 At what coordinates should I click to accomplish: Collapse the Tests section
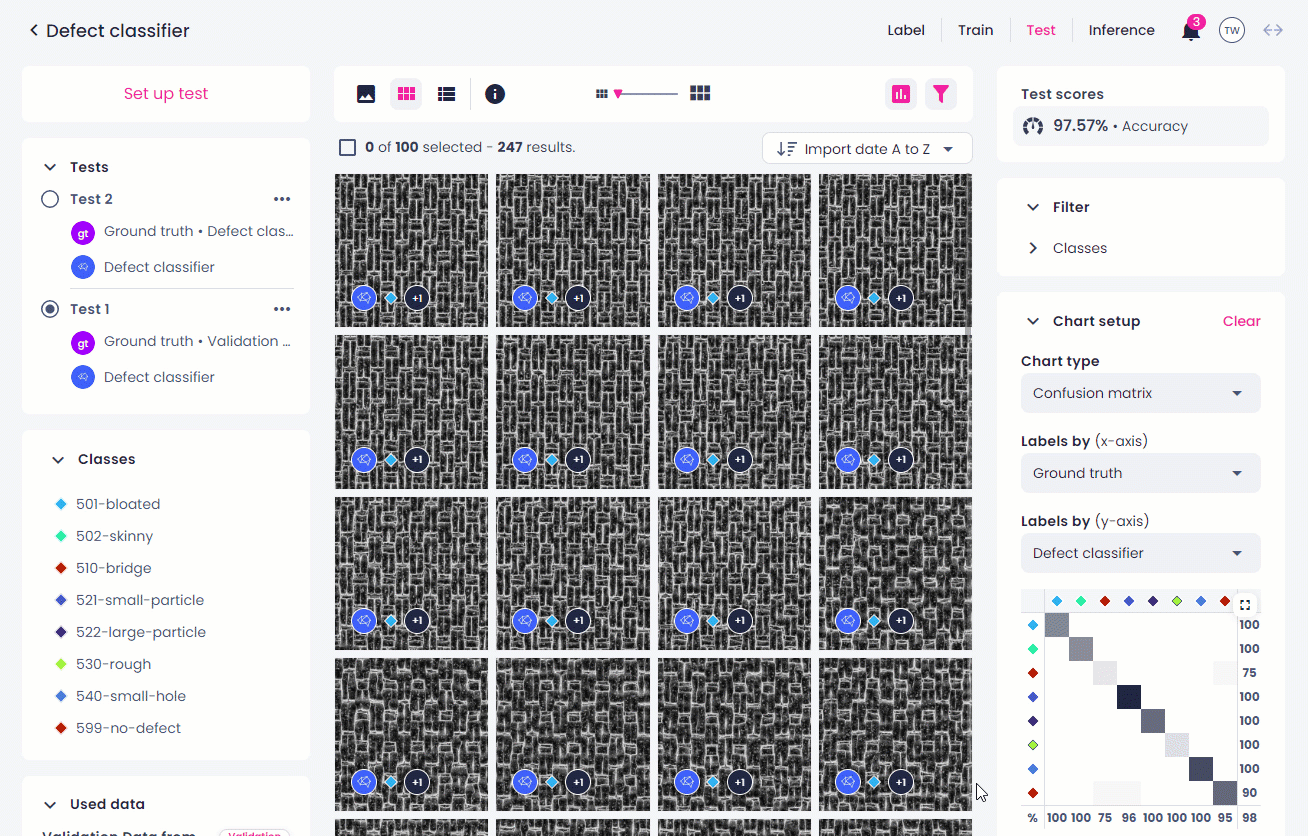(x=50, y=167)
